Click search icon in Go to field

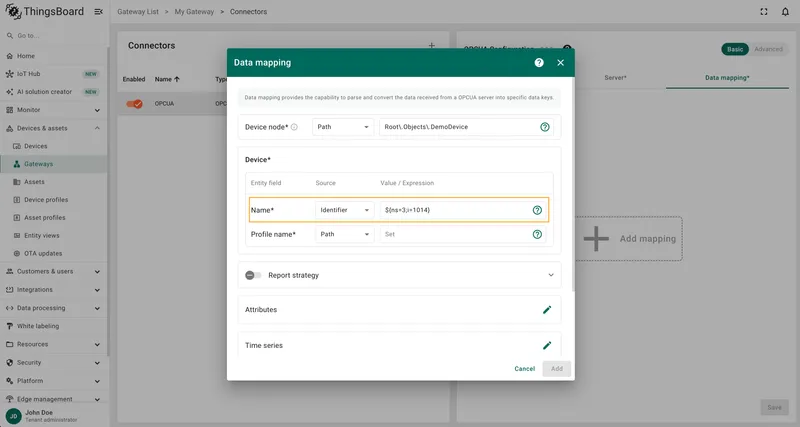pos(10,36)
